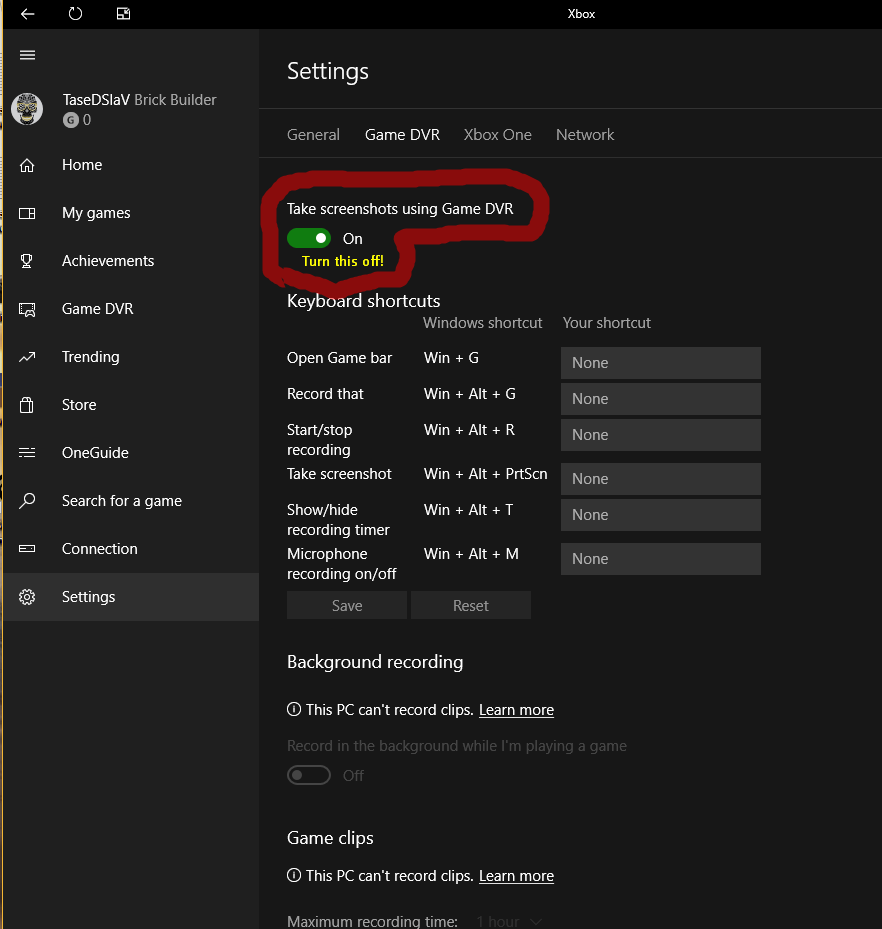Open Achievements trophy icon
The height and width of the screenshot is (929, 882).
point(27,261)
